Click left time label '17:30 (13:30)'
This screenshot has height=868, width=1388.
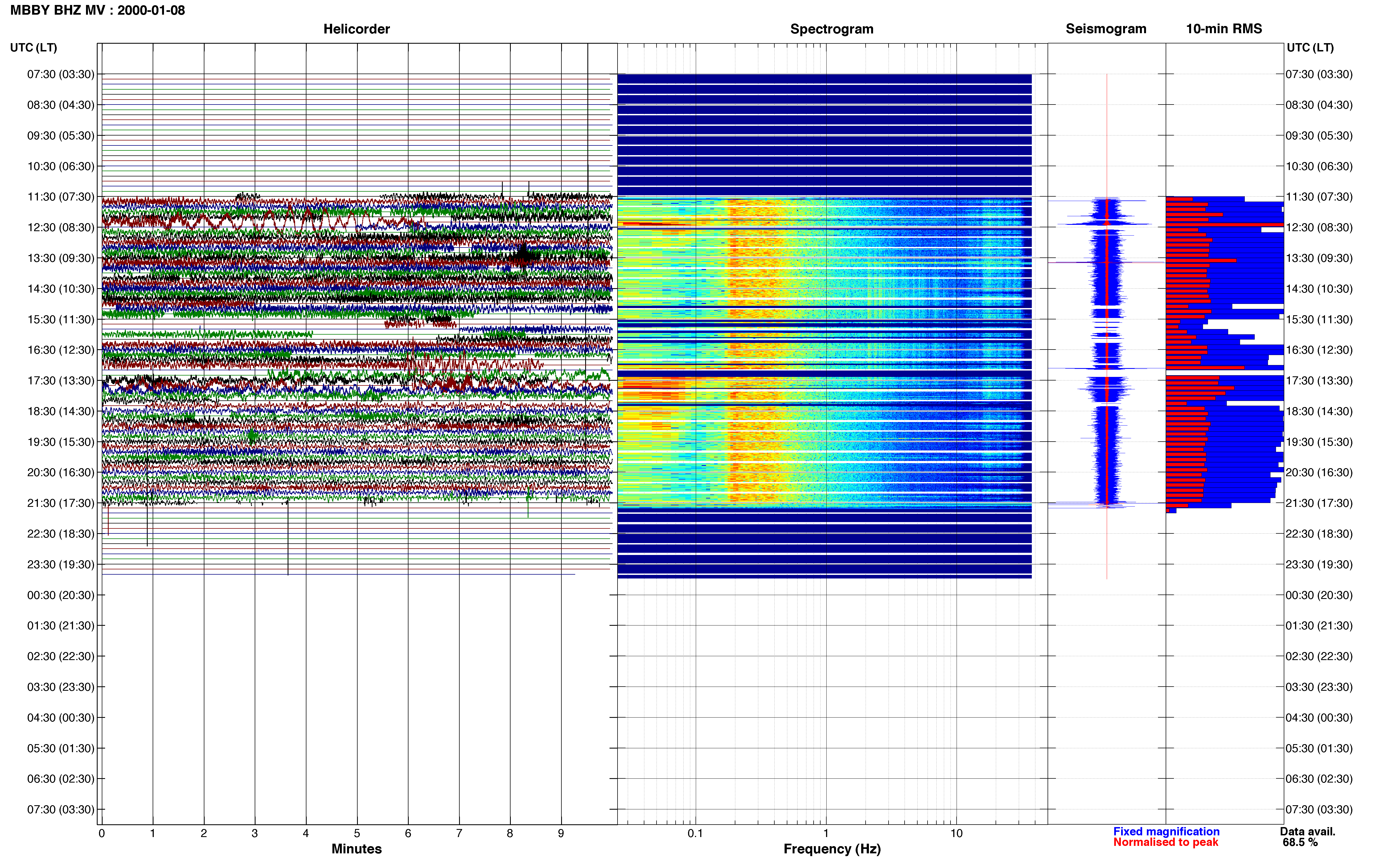(x=61, y=380)
